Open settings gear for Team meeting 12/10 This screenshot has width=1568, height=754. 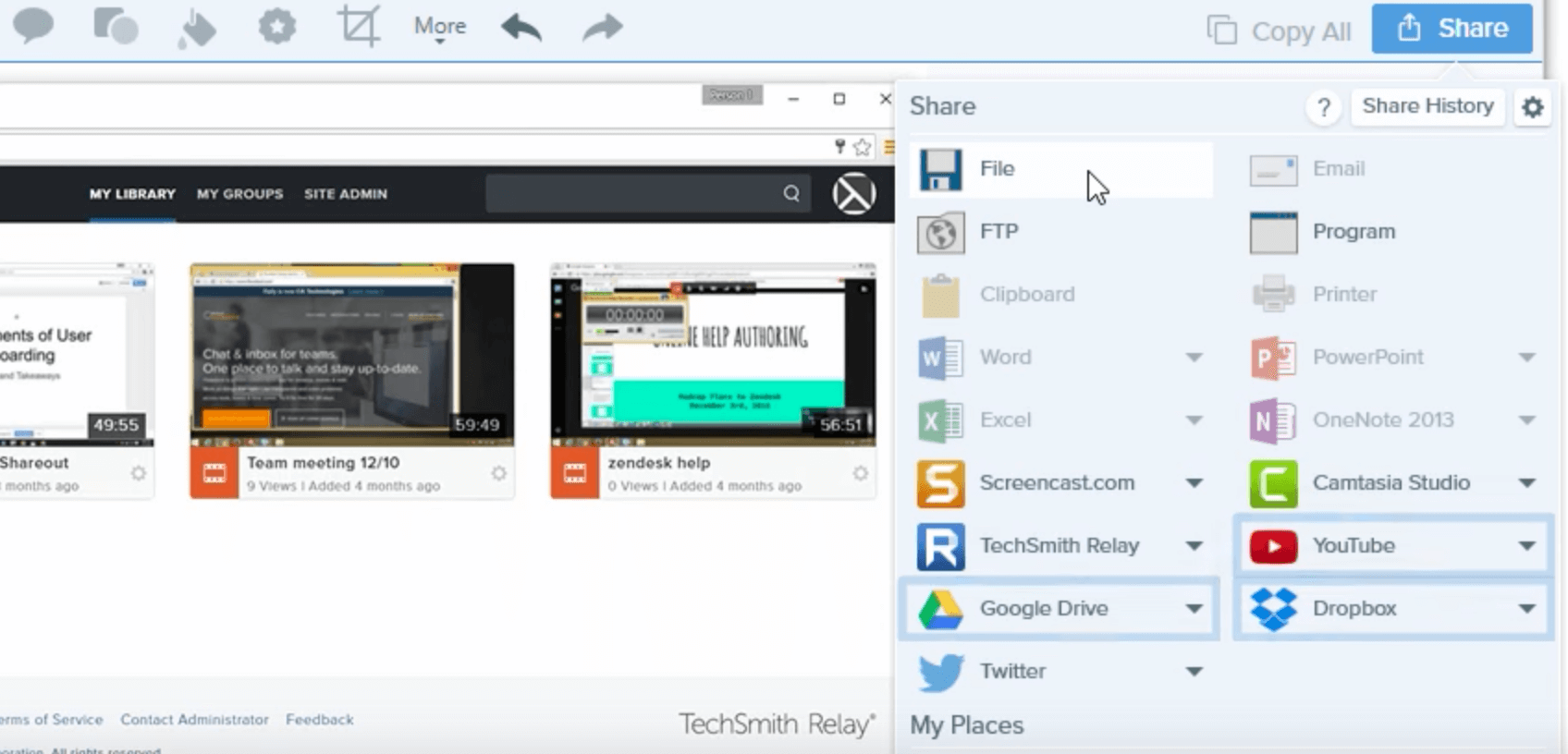click(x=499, y=473)
